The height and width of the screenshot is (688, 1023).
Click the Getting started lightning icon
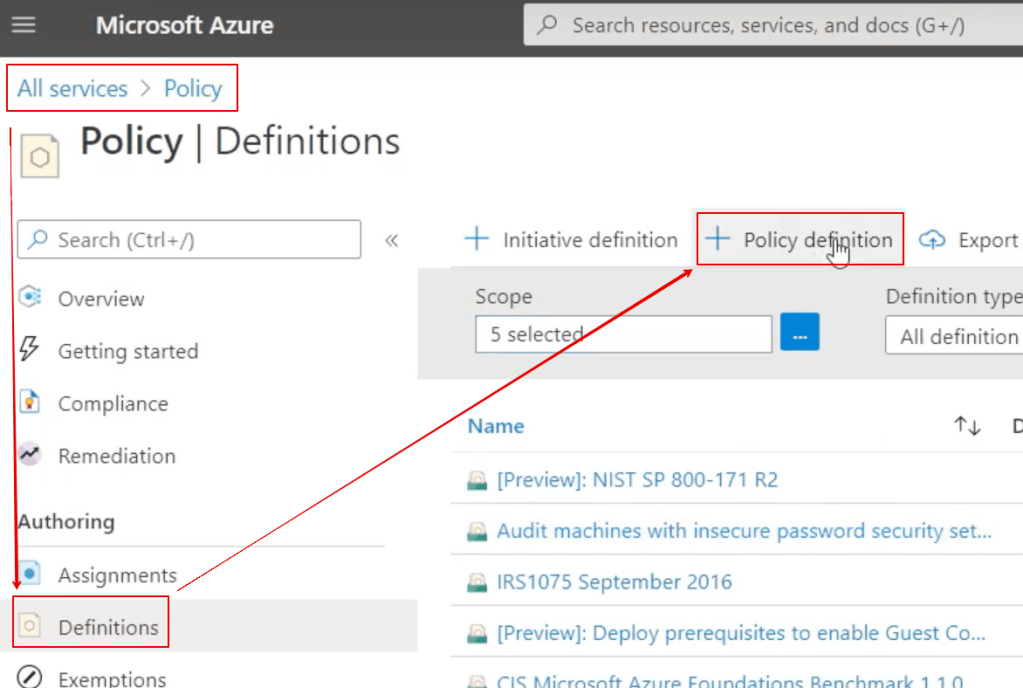coord(30,350)
